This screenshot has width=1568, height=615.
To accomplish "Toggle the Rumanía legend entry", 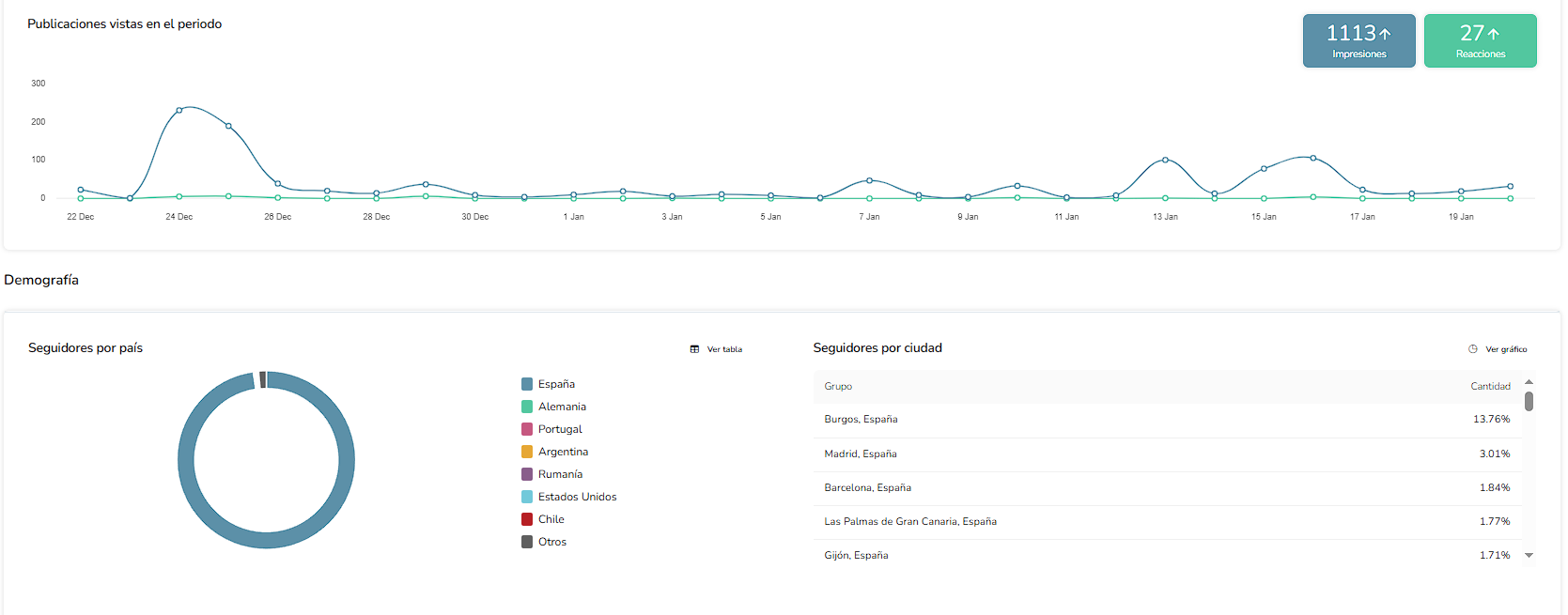I will pos(560,474).
